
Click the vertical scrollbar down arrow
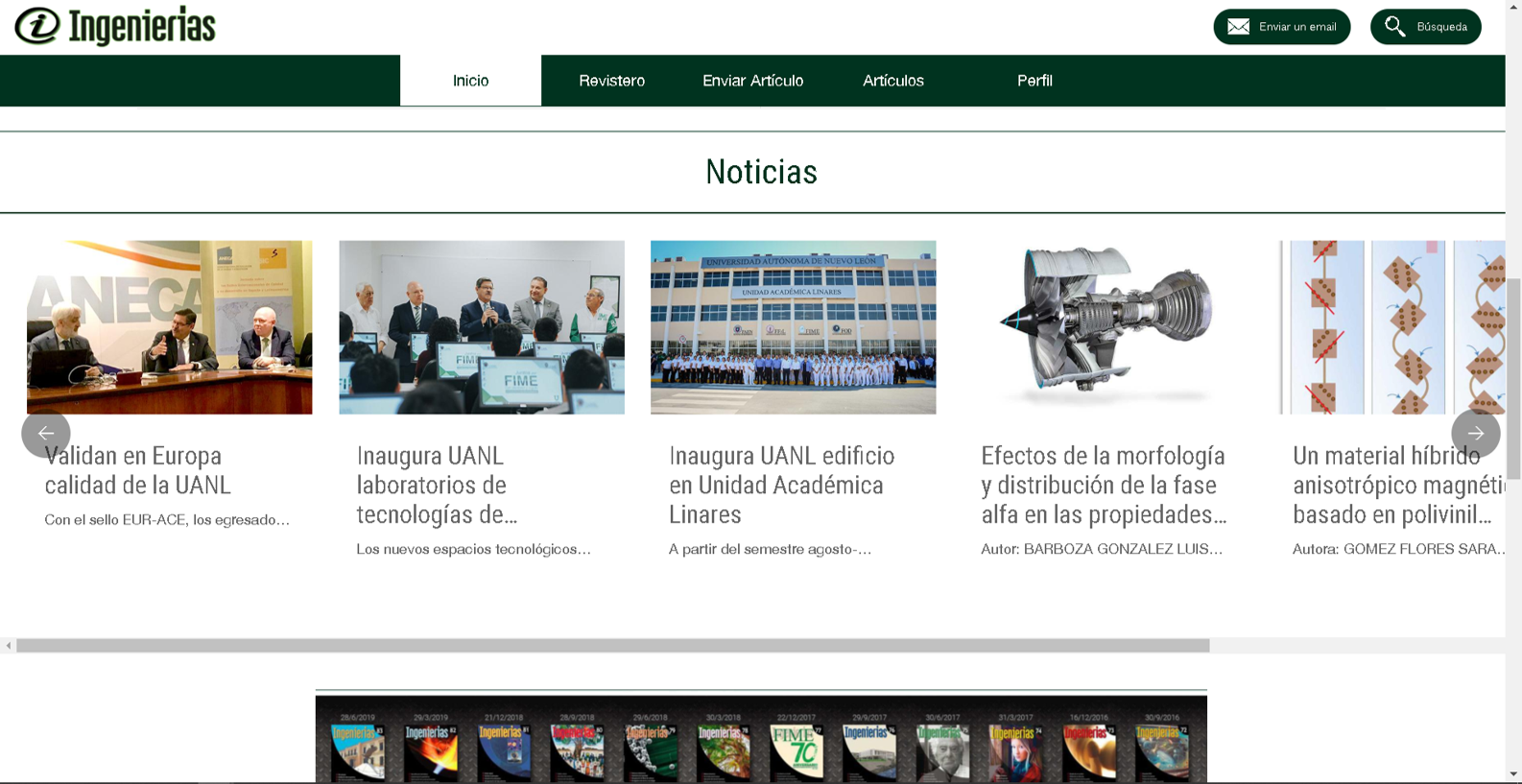(x=1513, y=774)
